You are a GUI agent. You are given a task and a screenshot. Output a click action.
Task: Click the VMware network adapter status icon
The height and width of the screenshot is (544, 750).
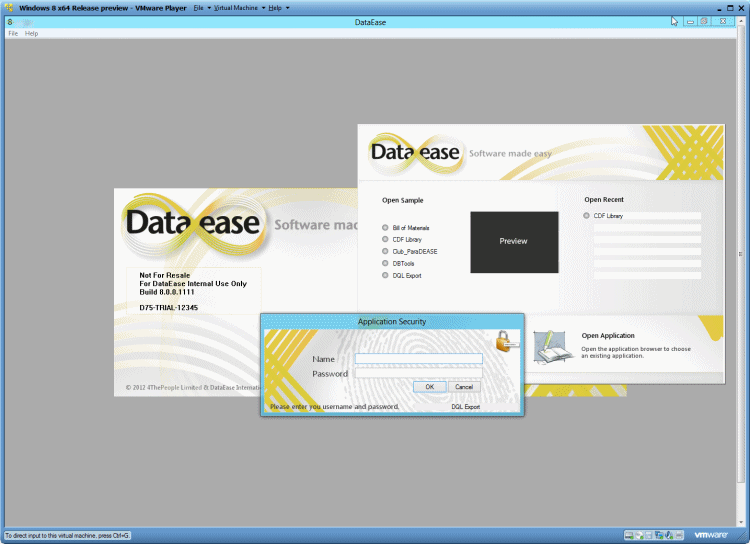(659, 535)
